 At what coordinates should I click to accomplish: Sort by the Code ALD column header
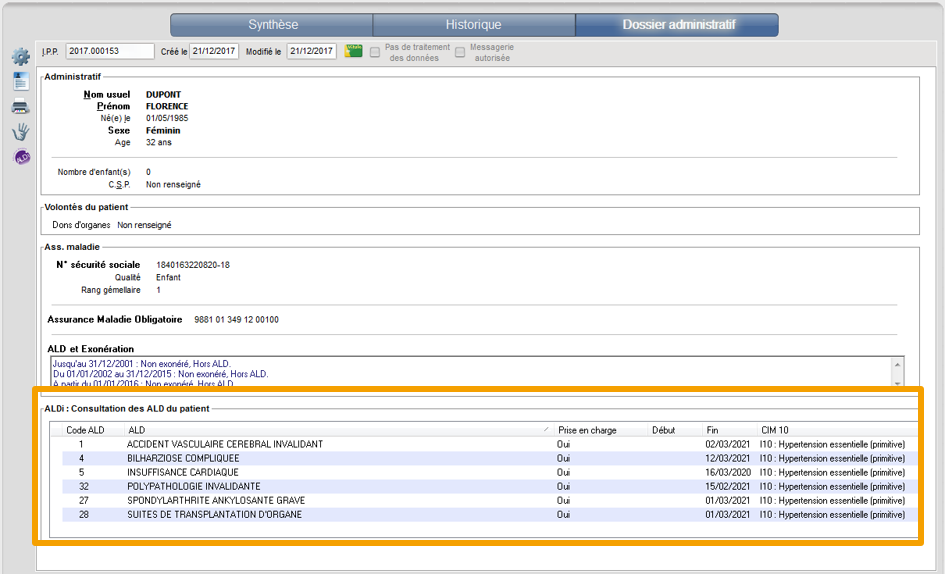click(85, 430)
